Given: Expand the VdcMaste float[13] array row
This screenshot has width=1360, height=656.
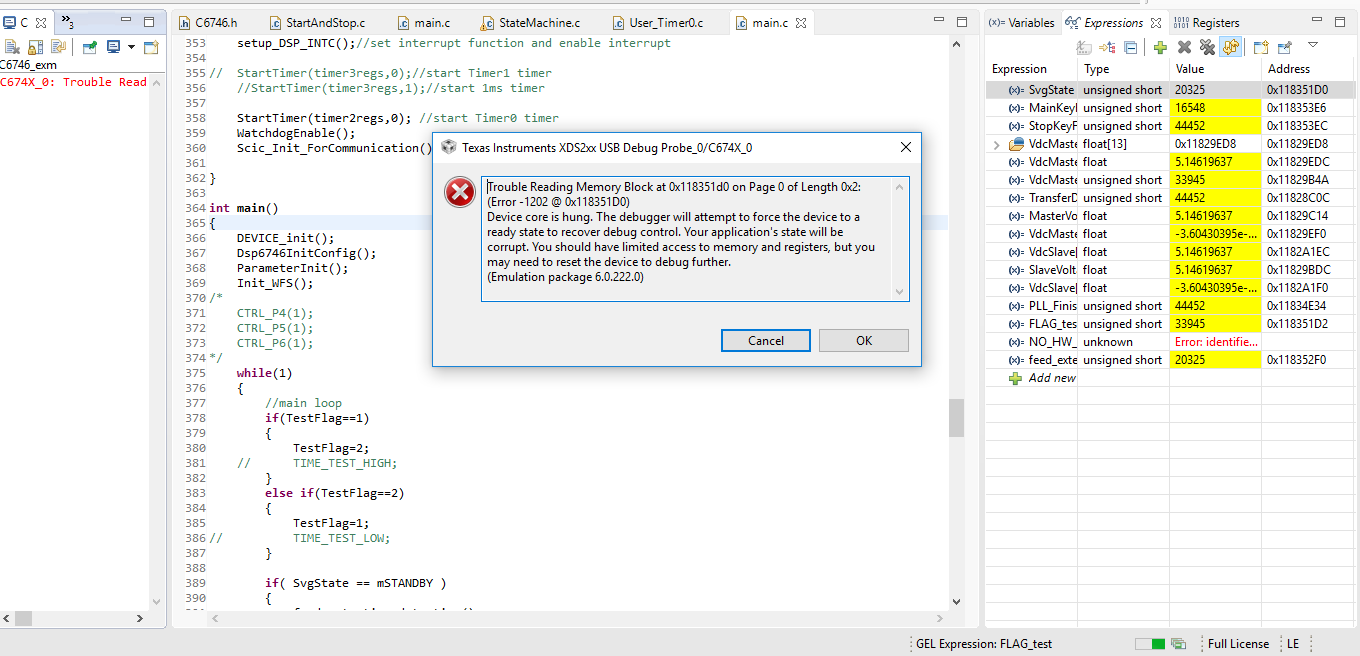Looking at the screenshot, I should [996, 144].
